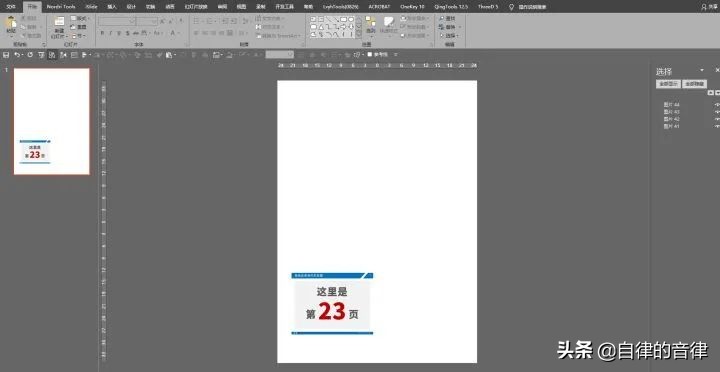Select 图片 44 in selection pane
This screenshot has height=372, width=720.
[x=671, y=105]
